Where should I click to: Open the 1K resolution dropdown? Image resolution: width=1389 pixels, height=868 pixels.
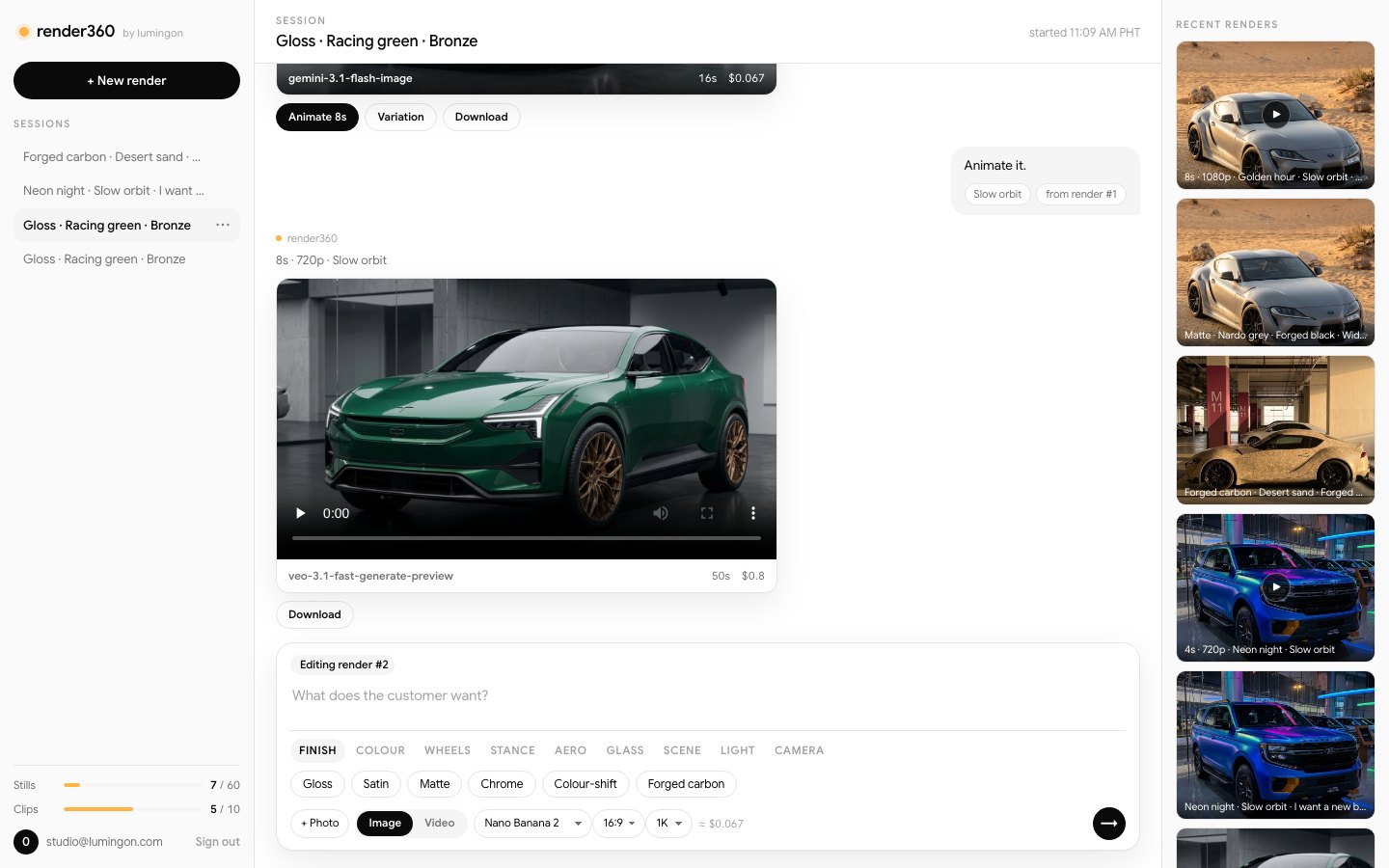click(668, 824)
